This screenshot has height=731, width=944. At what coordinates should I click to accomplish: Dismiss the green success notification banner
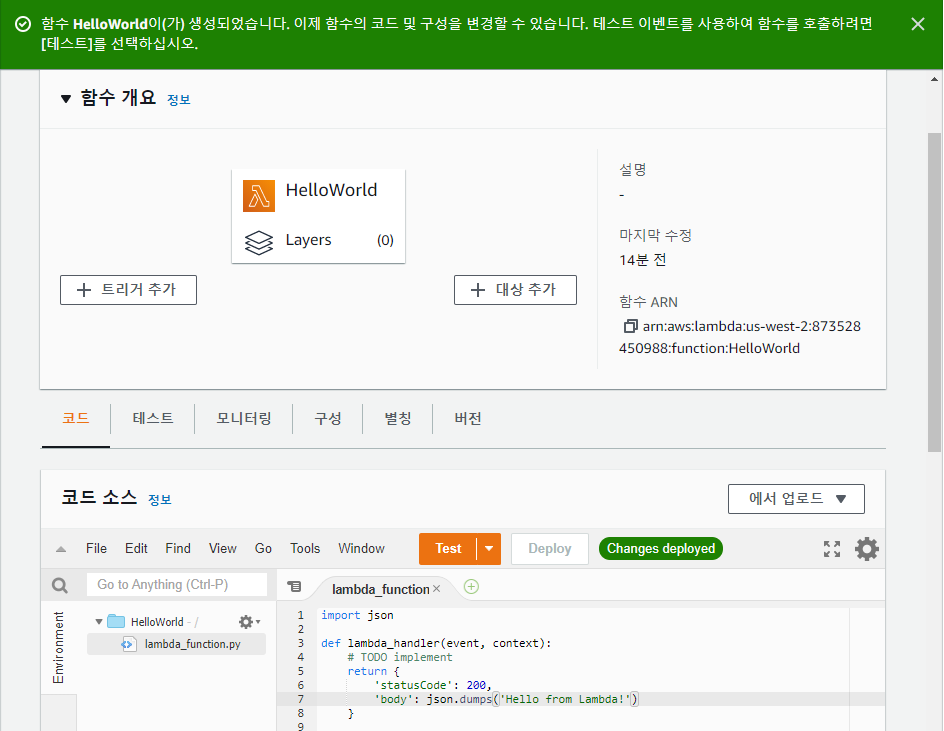pyautogui.click(x=918, y=24)
